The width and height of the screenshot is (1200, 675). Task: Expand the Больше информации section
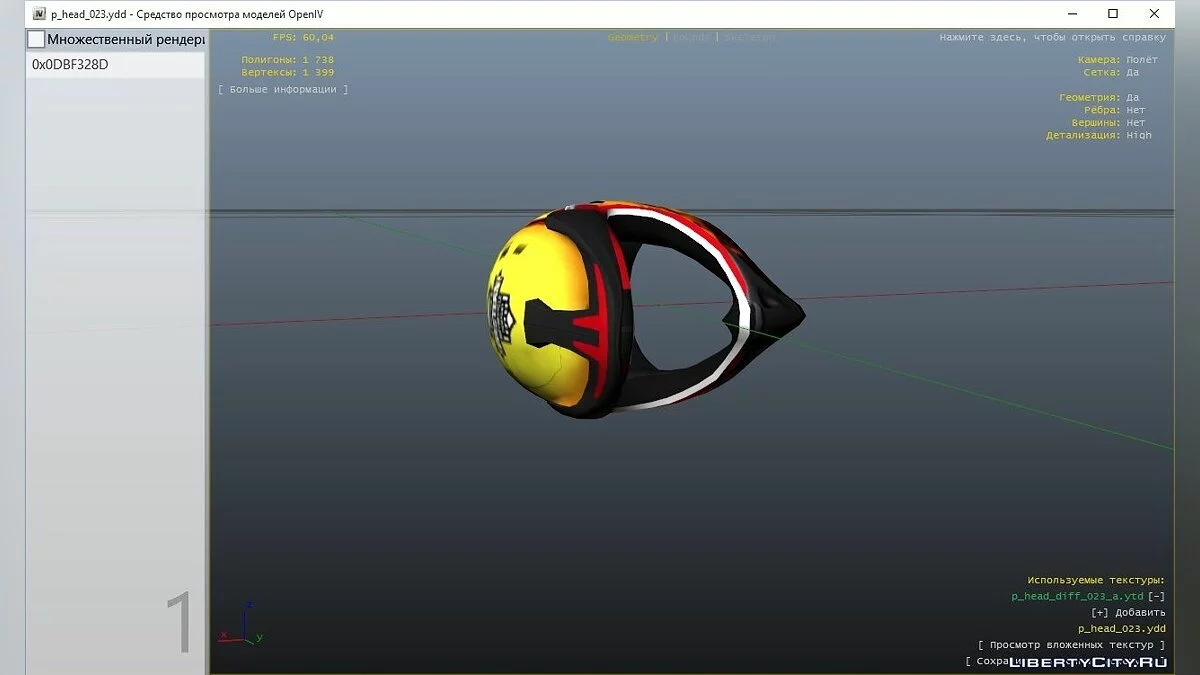[x=283, y=89]
